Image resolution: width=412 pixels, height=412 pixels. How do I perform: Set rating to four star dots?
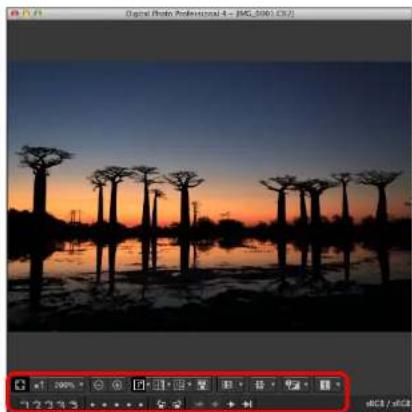point(129,405)
